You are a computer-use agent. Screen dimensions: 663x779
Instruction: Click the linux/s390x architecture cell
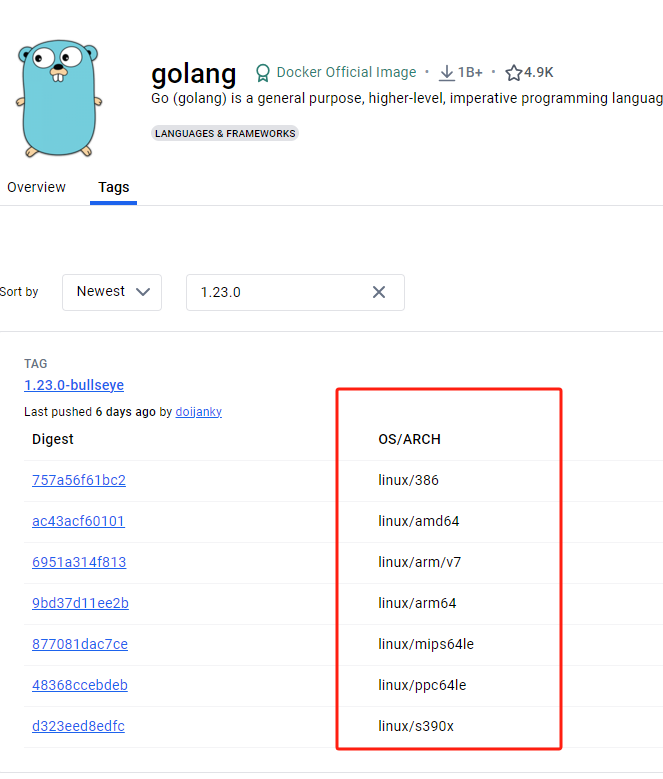(x=416, y=726)
